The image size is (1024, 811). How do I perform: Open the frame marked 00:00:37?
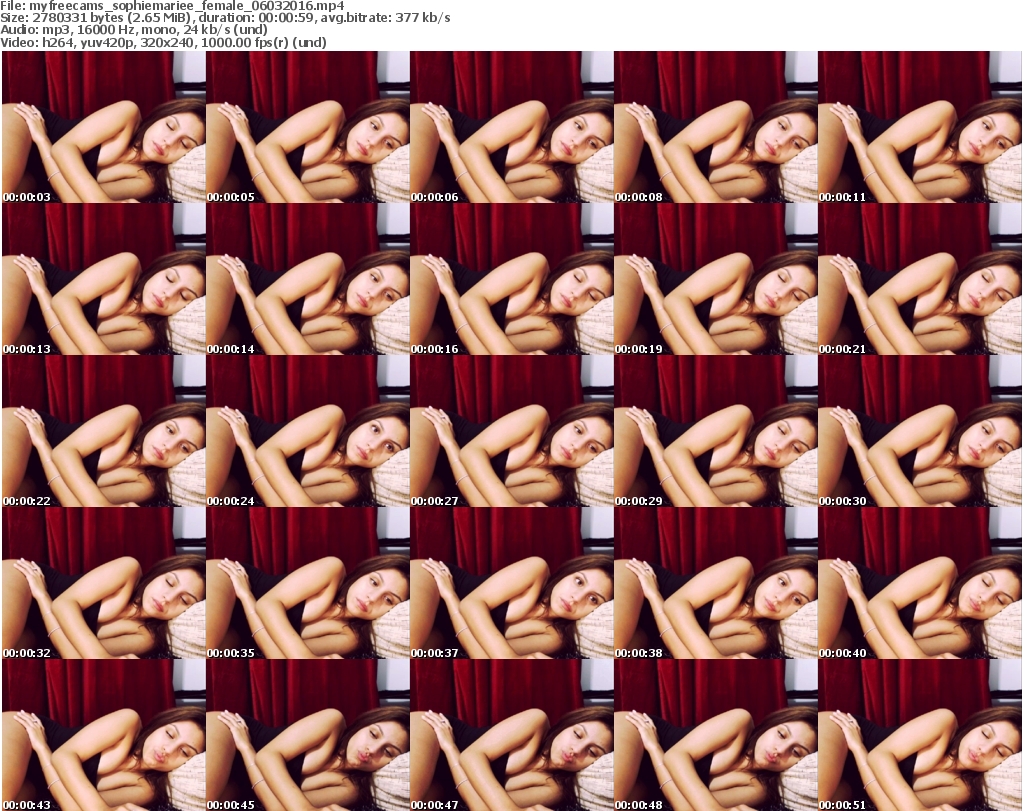[511, 584]
